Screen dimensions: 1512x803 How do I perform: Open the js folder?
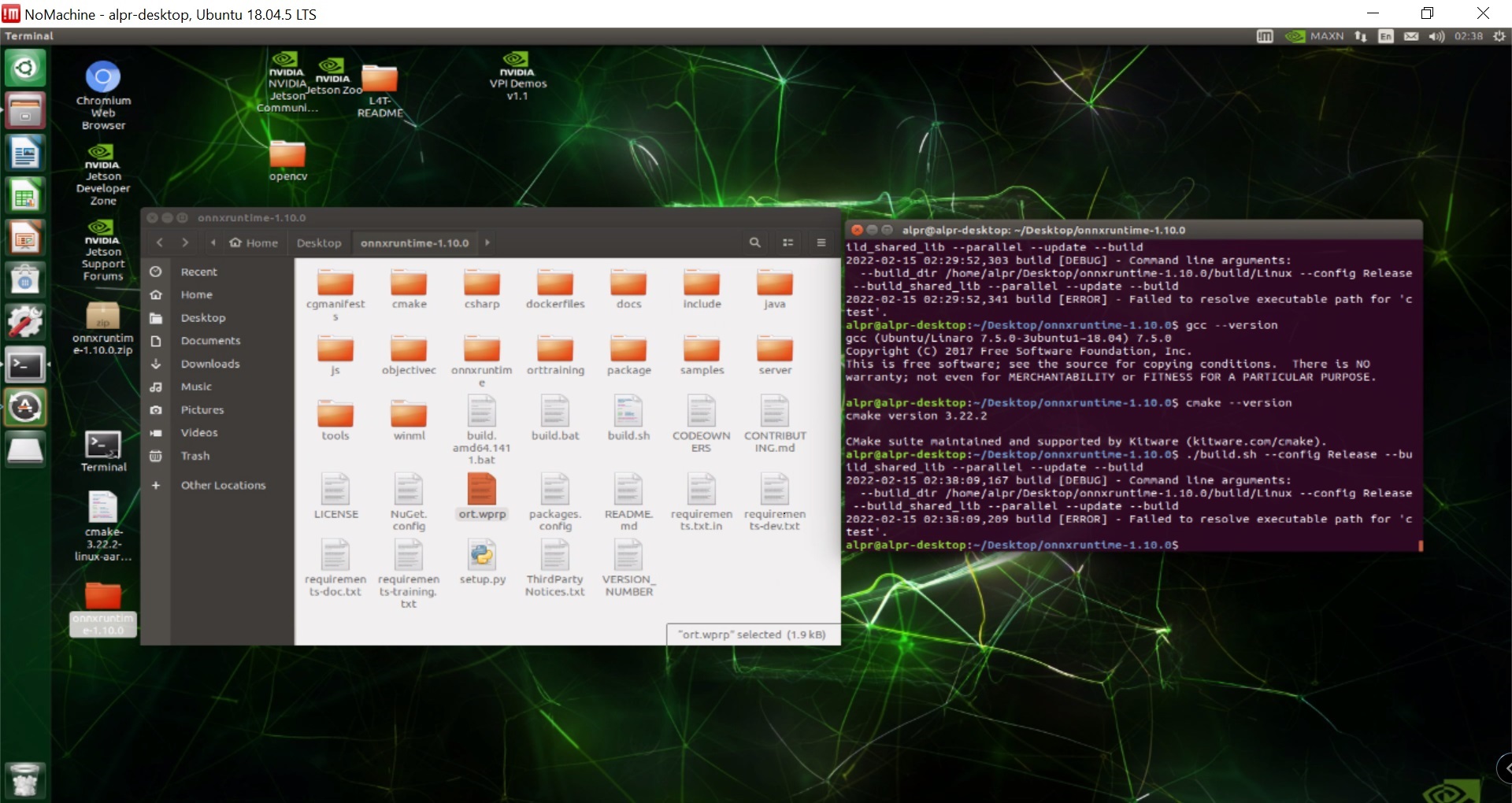pyautogui.click(x=335, y=355)
